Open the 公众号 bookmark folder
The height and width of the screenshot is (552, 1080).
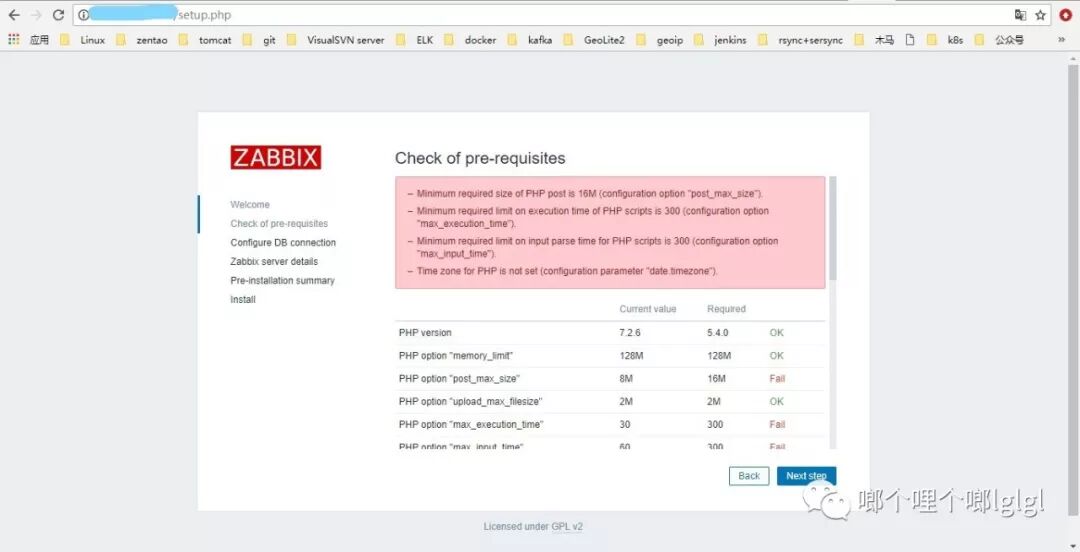999,40
